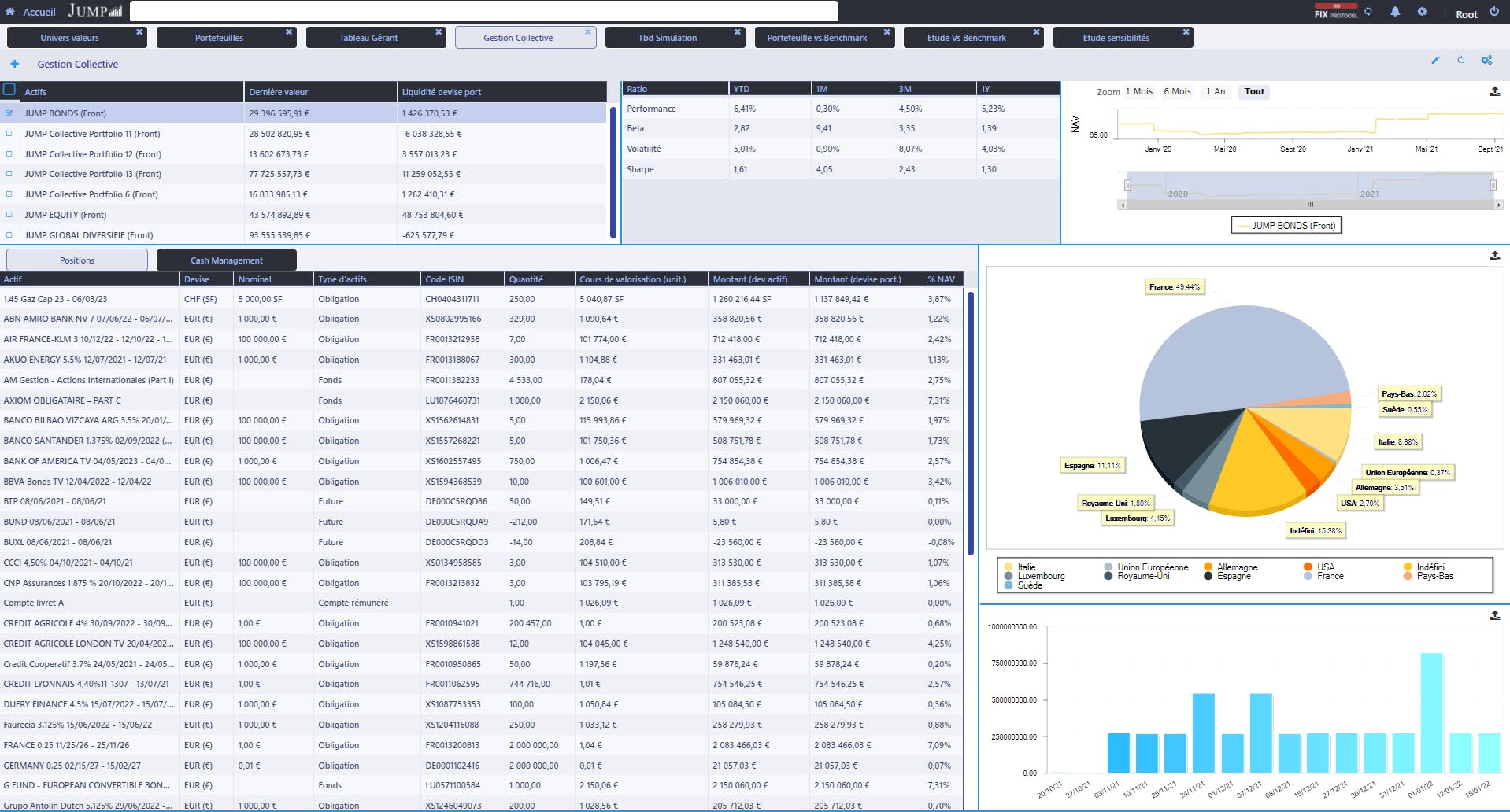Export the country pie chart
Image resolution: width=1510 pixels, height=812 pixels.
(1495, 256)
